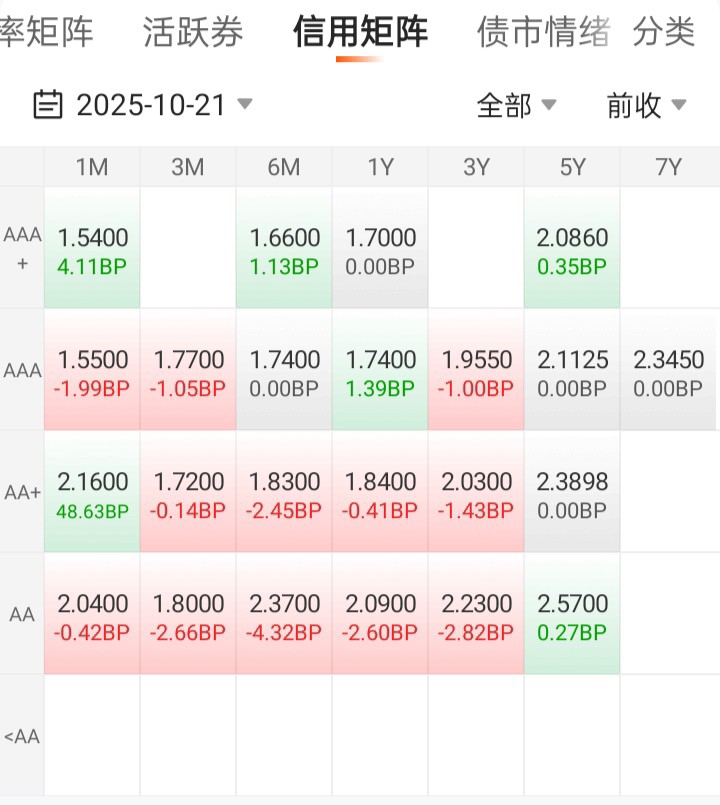Click the 1Y column header
720x805 pixels.
point(380,167)
